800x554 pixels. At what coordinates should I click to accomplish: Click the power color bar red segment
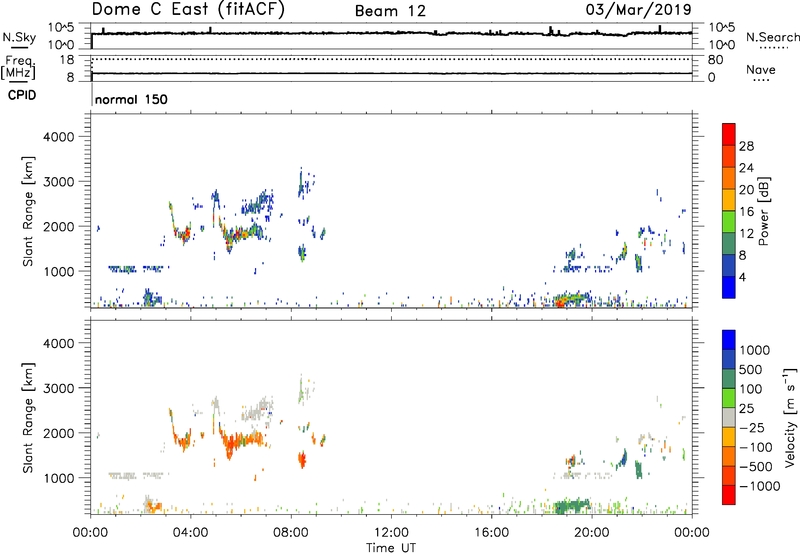pyautogui.click(x=729, y=134)
